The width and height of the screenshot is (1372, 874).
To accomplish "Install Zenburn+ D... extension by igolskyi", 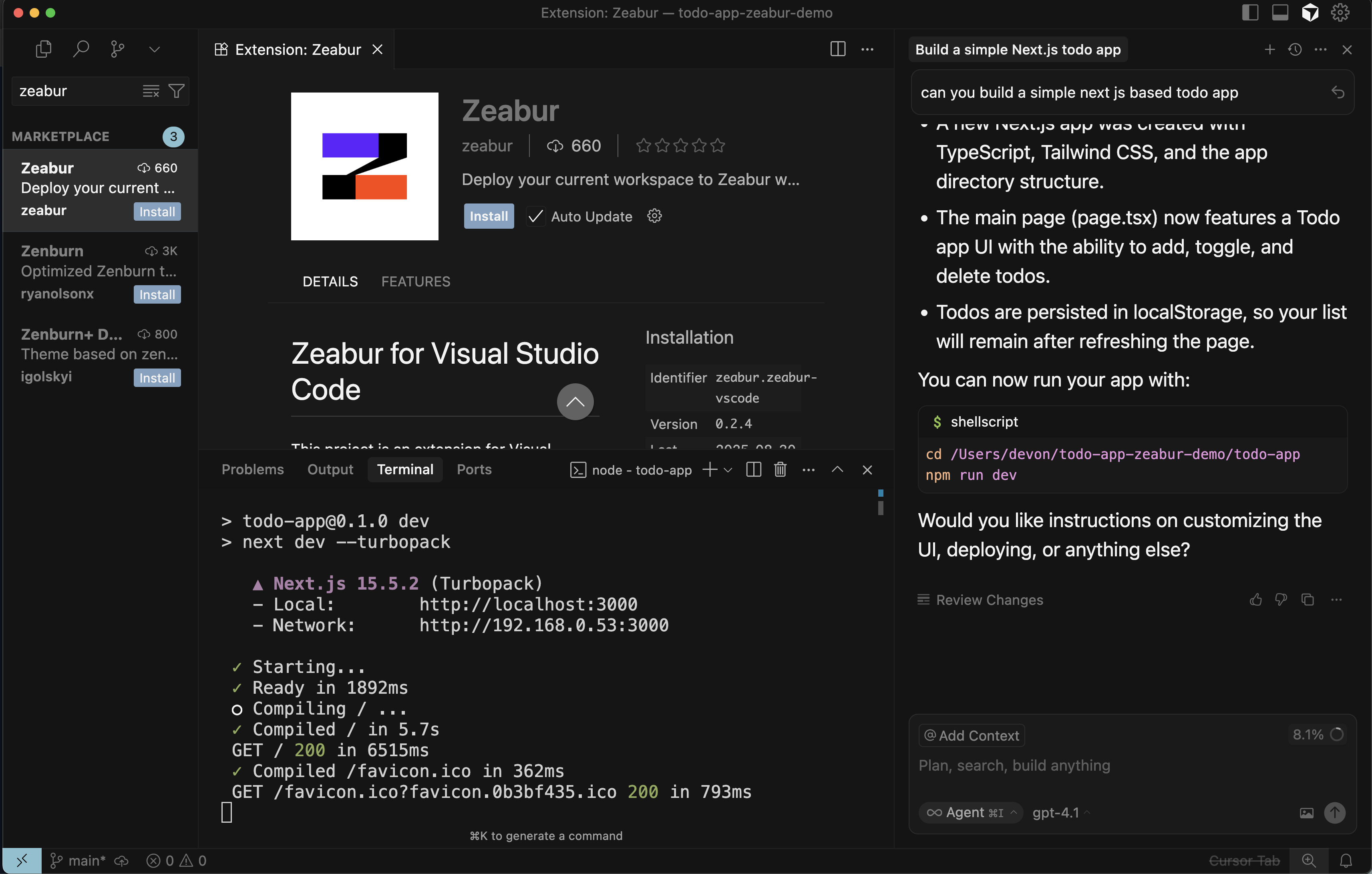I will pos(157,378).
